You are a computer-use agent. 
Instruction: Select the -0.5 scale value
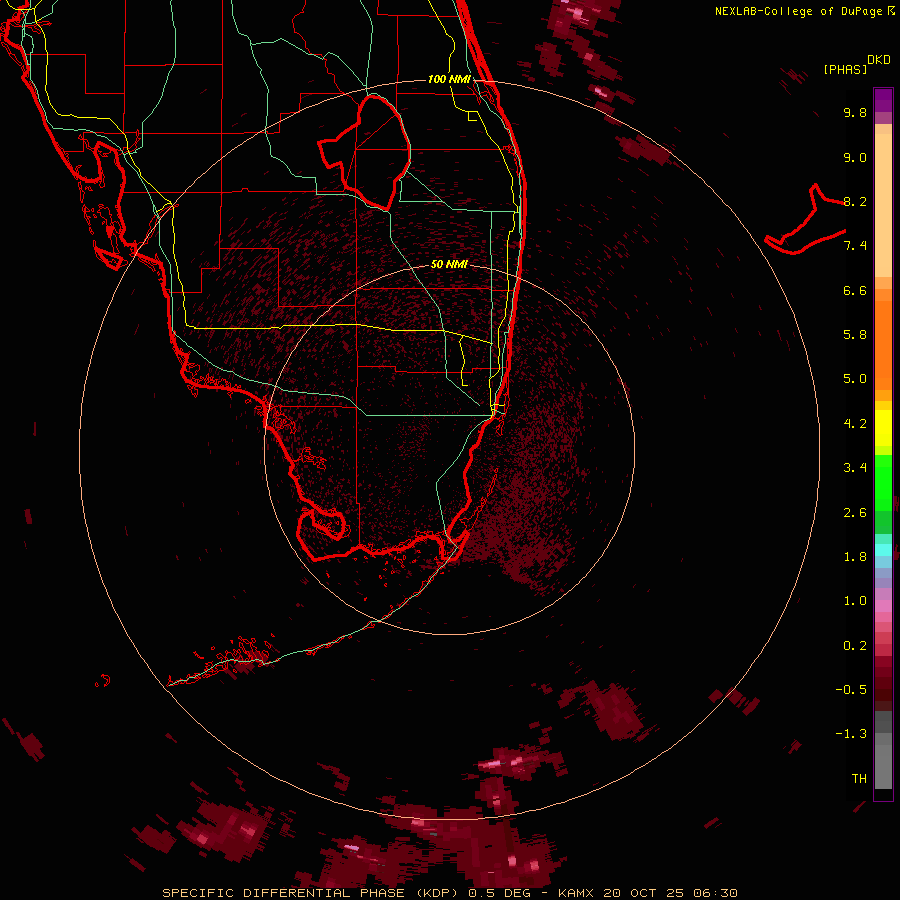click(x=851, y=690)
